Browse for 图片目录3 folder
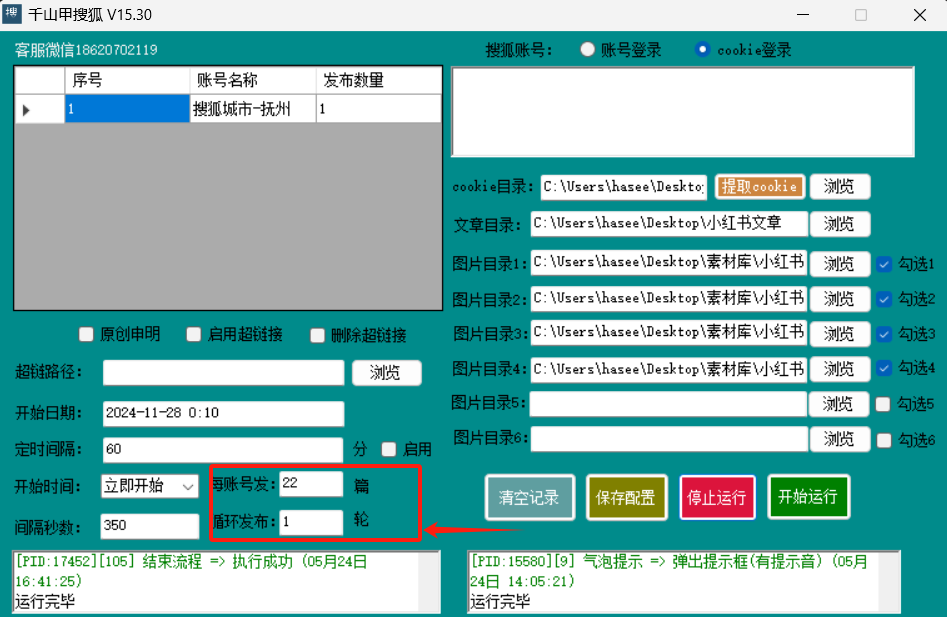The width and height of the screenshot is (947, 617). (x=839, y=334)
